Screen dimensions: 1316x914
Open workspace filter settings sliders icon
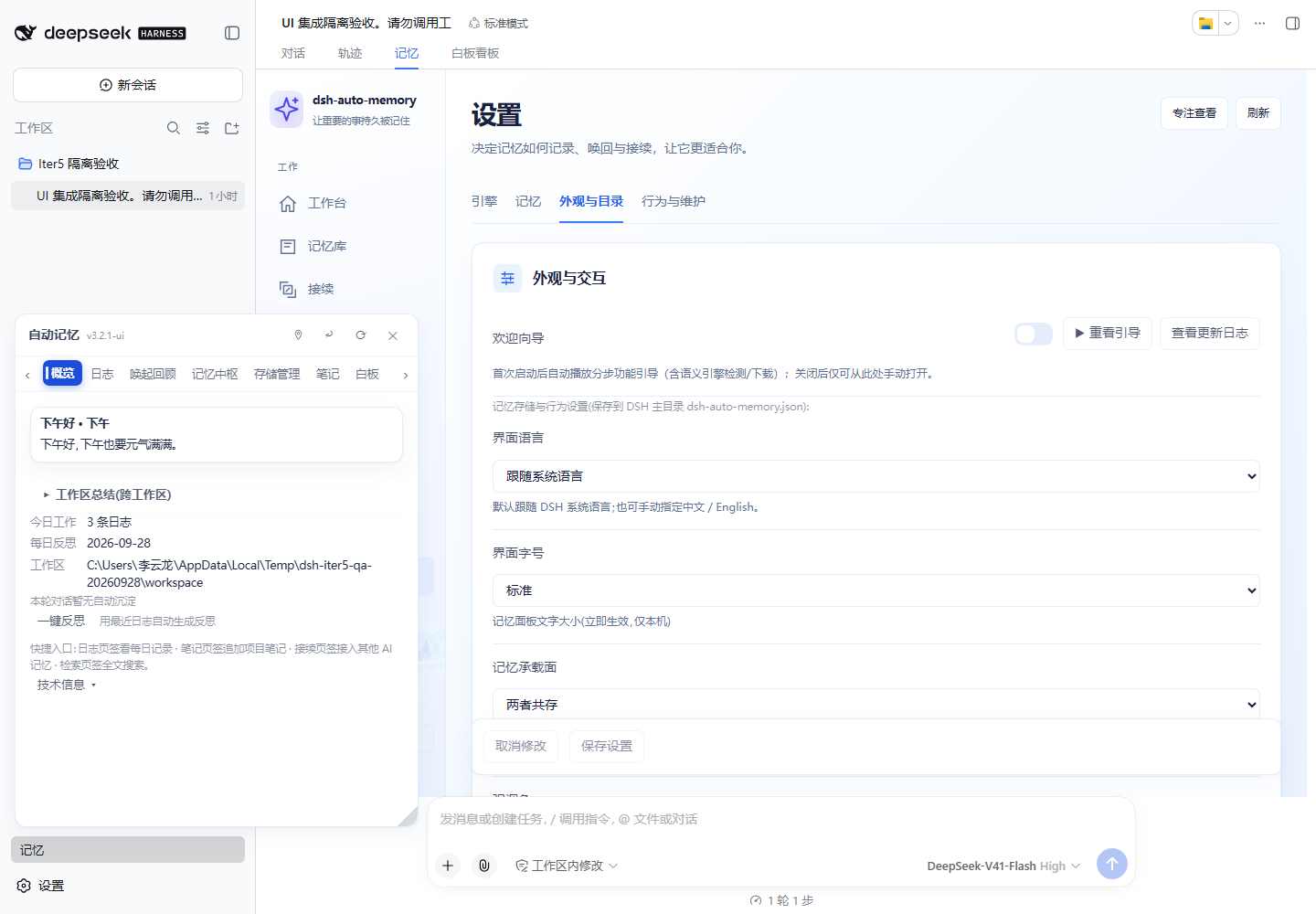pos(203,128)
